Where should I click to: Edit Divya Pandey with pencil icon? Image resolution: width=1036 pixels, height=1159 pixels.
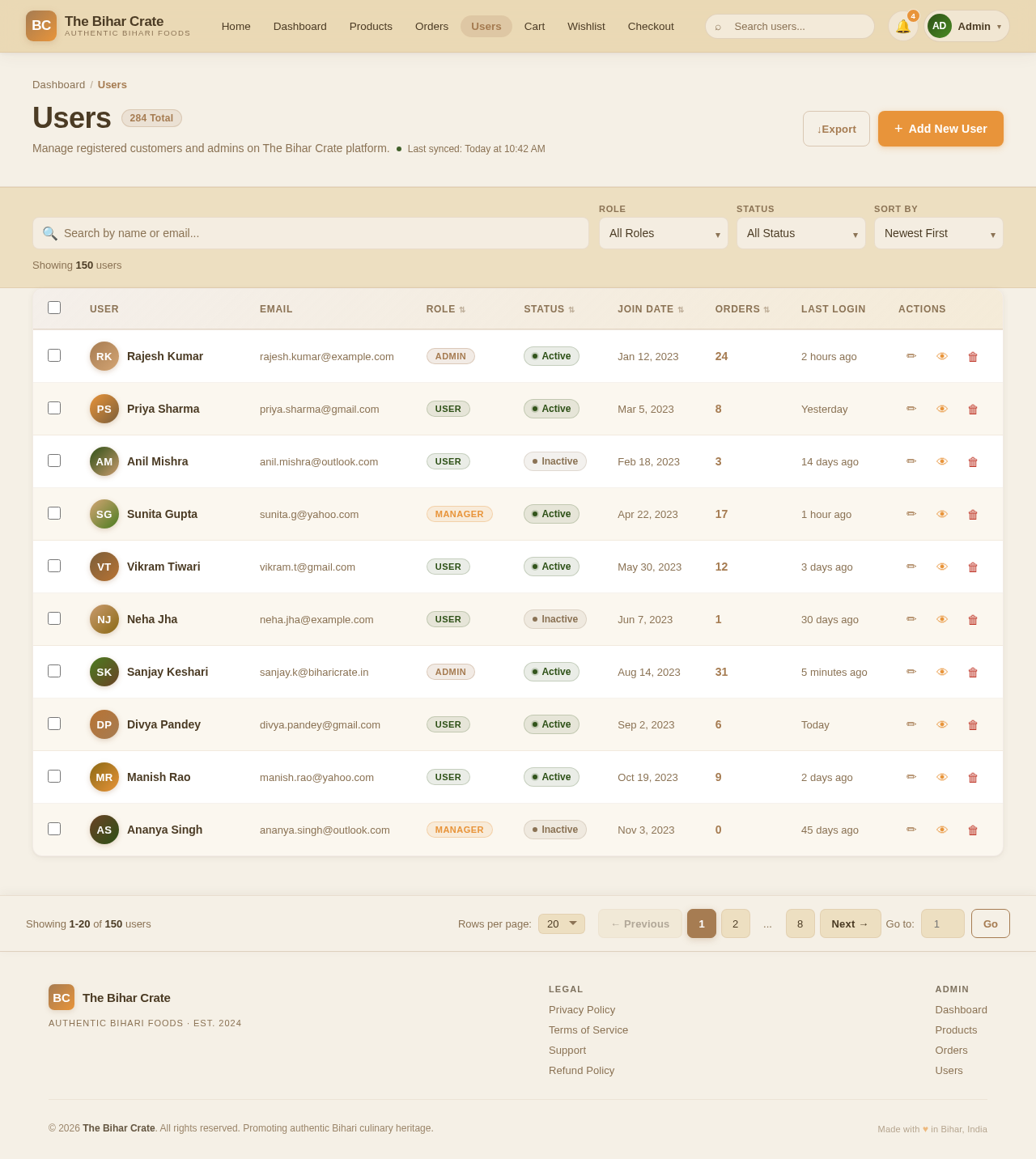(911, 724)
